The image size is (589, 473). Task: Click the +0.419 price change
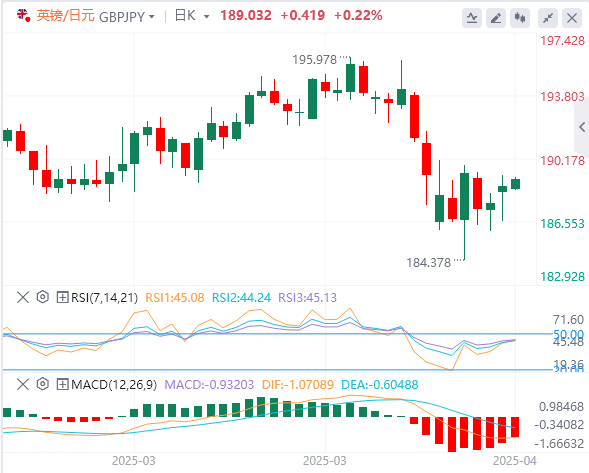tap(303, 15)
